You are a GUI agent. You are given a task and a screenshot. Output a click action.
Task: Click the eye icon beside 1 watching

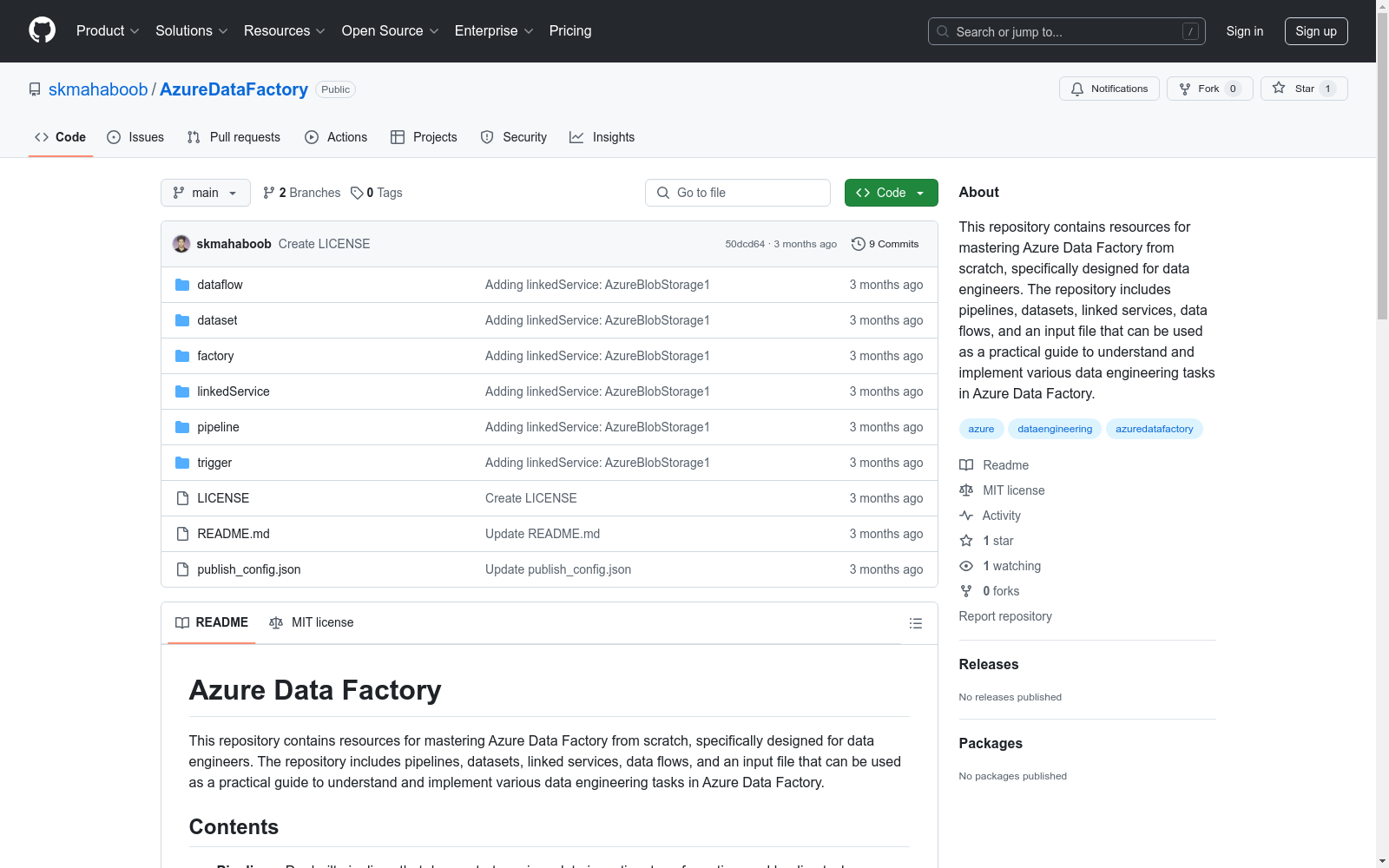966,566
